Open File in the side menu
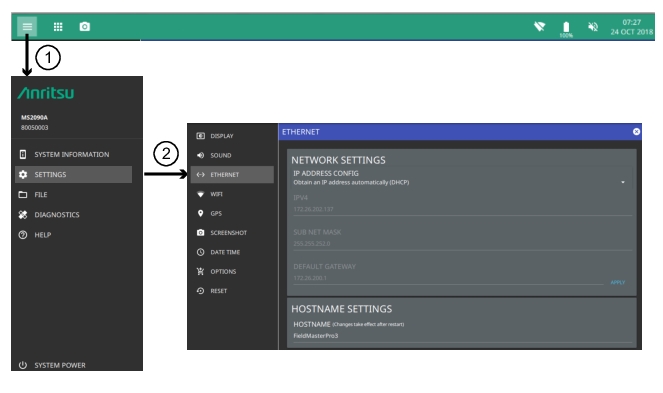Viewport: 663px width, 393px height. (74, 195)
